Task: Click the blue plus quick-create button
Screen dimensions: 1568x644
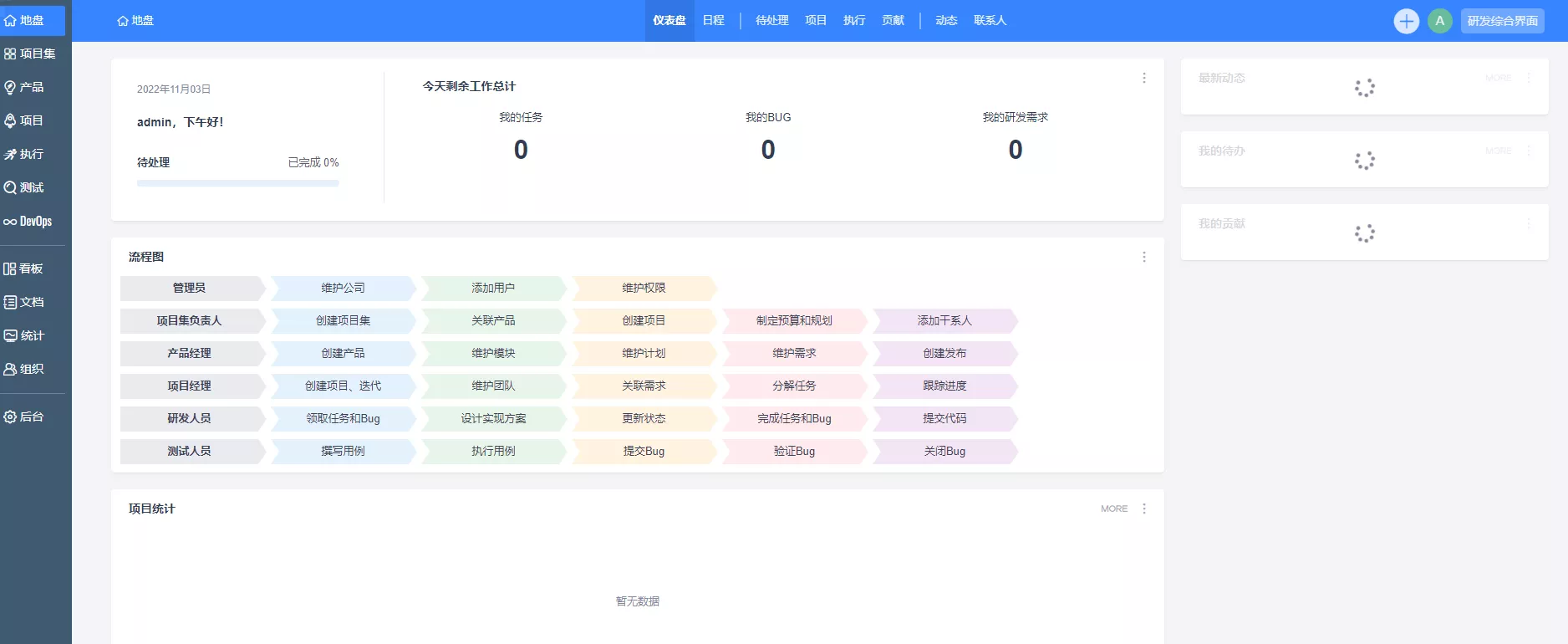Action: coord(1407,21)
